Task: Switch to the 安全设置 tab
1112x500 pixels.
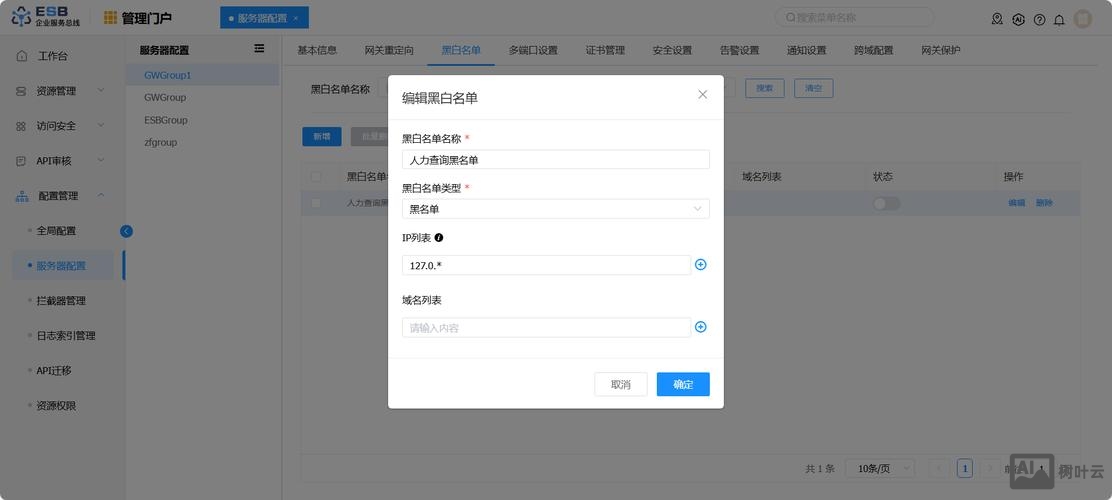Action: [x=672, y=50]
